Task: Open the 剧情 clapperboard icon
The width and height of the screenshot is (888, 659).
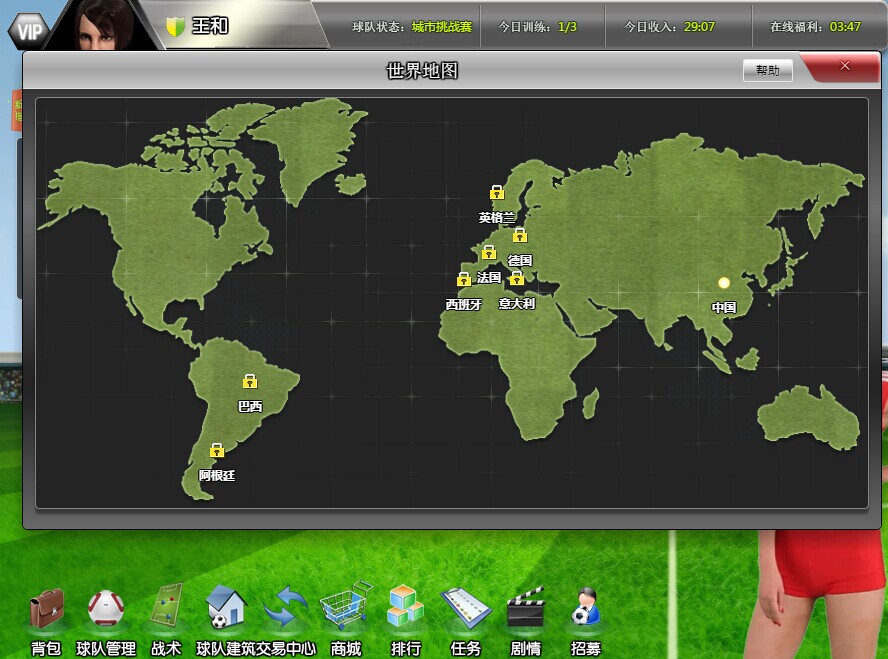Action: pos(526,606)
